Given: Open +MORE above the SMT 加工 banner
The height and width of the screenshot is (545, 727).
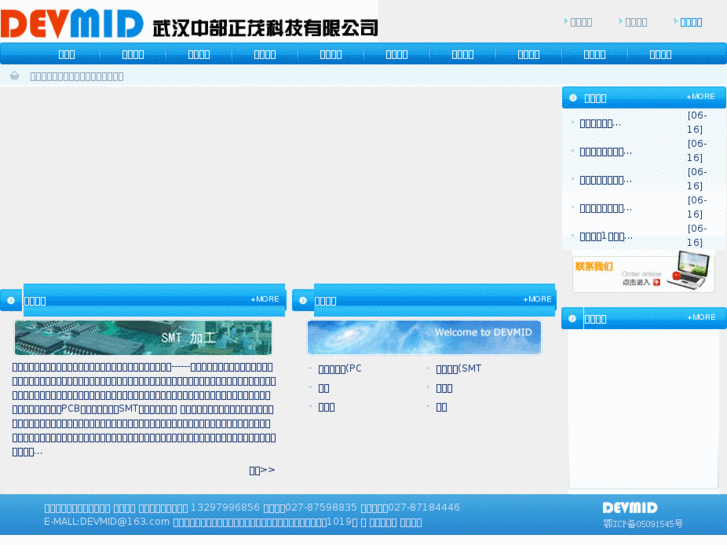Looking at the screenshot, I should (265, 299).
